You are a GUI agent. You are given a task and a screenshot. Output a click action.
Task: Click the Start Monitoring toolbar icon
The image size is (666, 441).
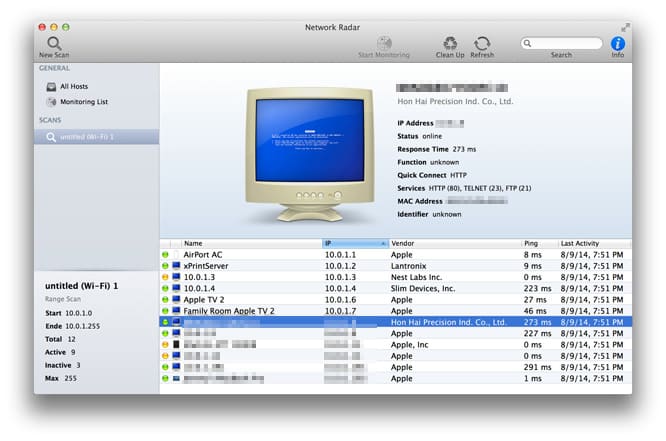(x=383, y=43)
